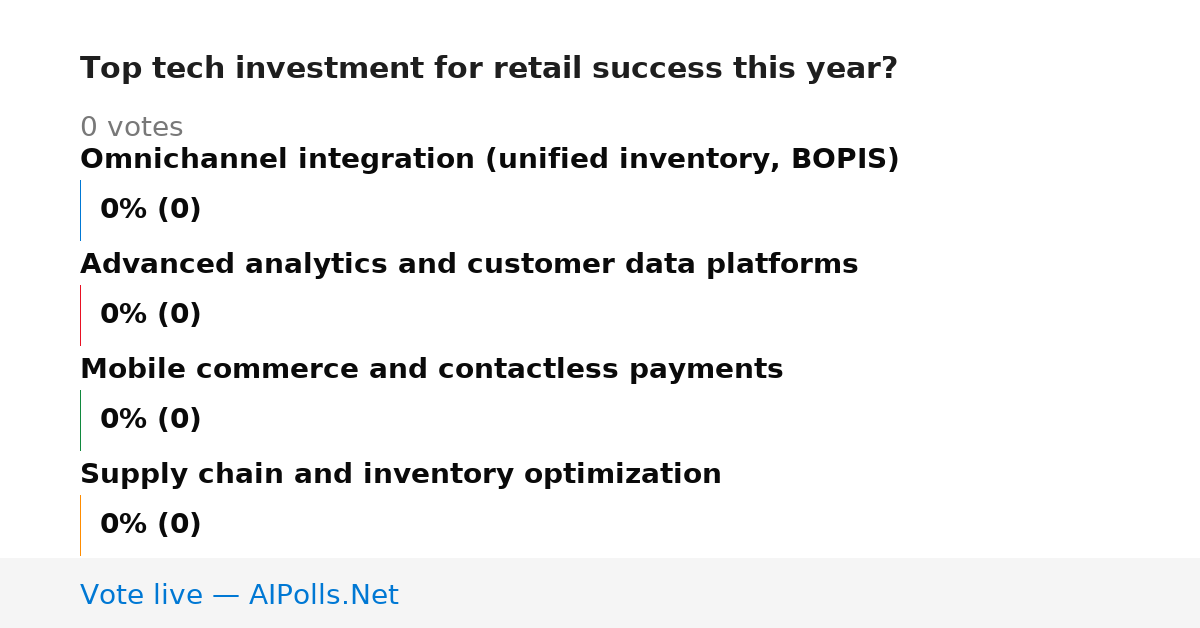Click the blue bar under Omnichannel integration

tap(80, 210)
